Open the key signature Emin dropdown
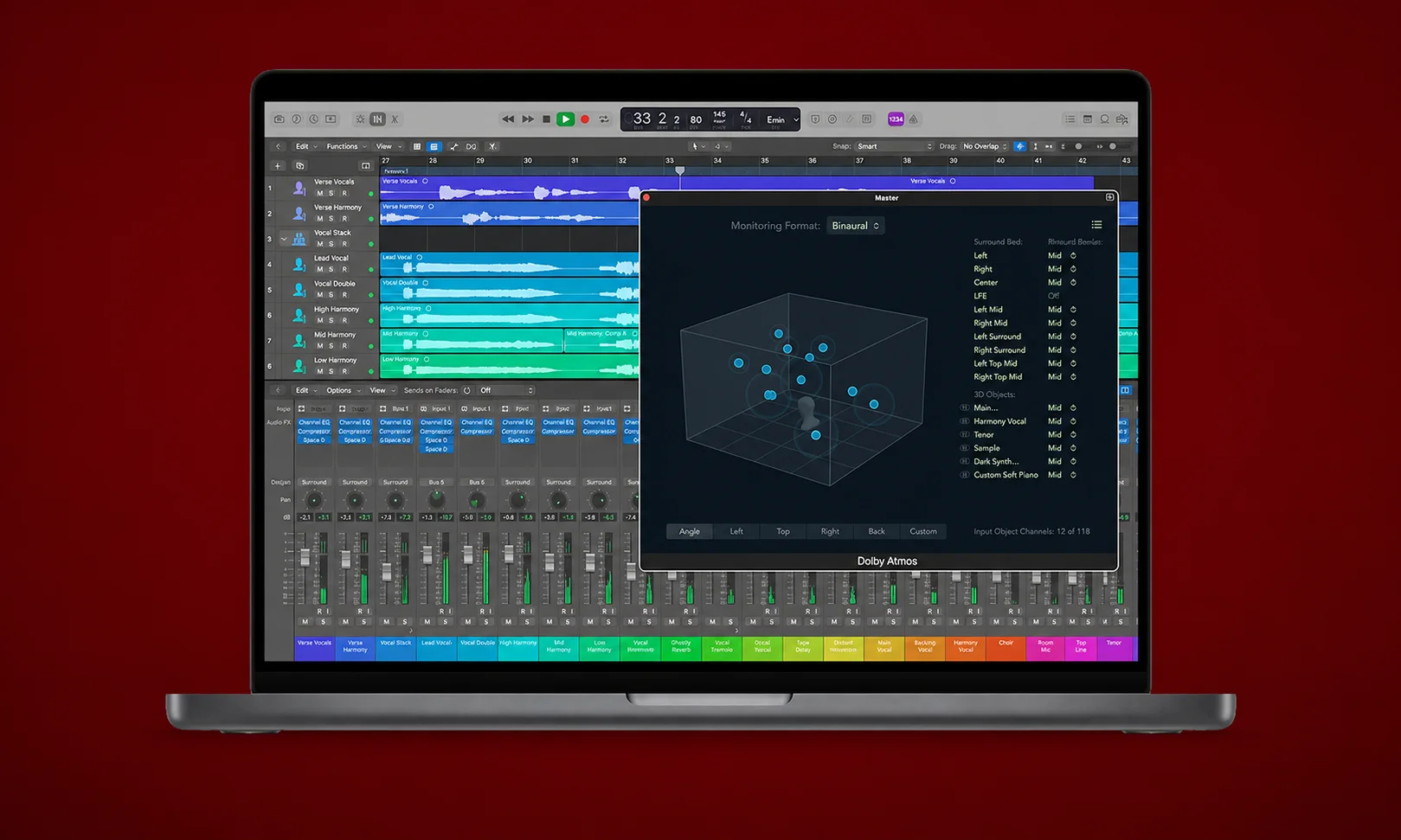 point(781,119)
